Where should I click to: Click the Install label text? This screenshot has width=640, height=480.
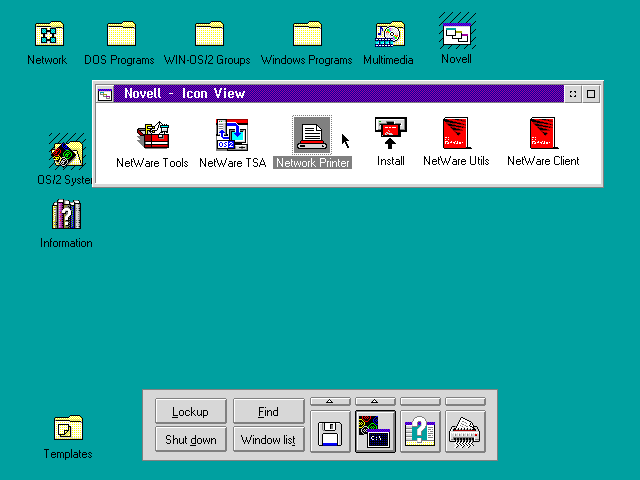(391, 161)
